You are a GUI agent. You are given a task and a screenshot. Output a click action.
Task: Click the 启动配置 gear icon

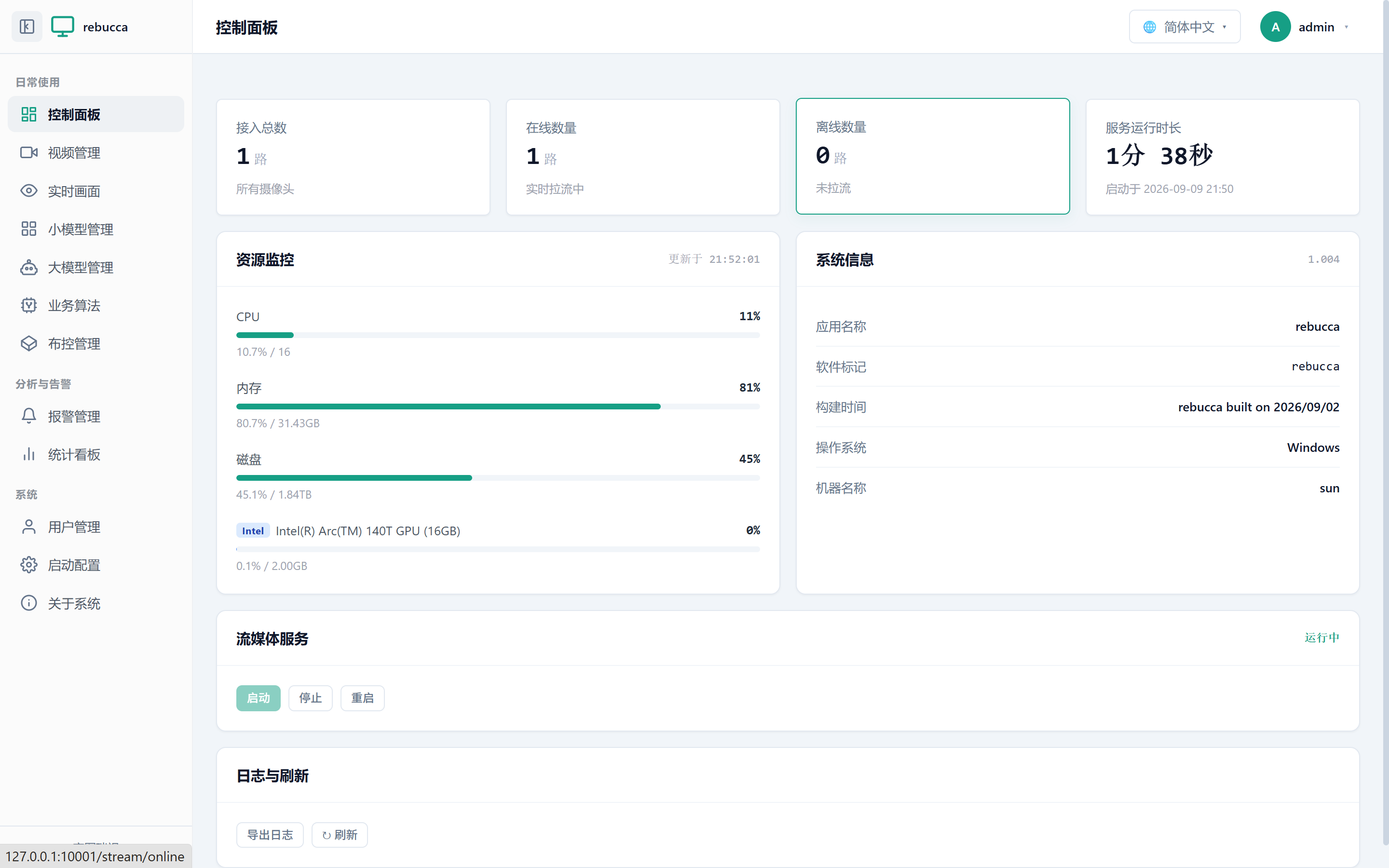point(29,565)
